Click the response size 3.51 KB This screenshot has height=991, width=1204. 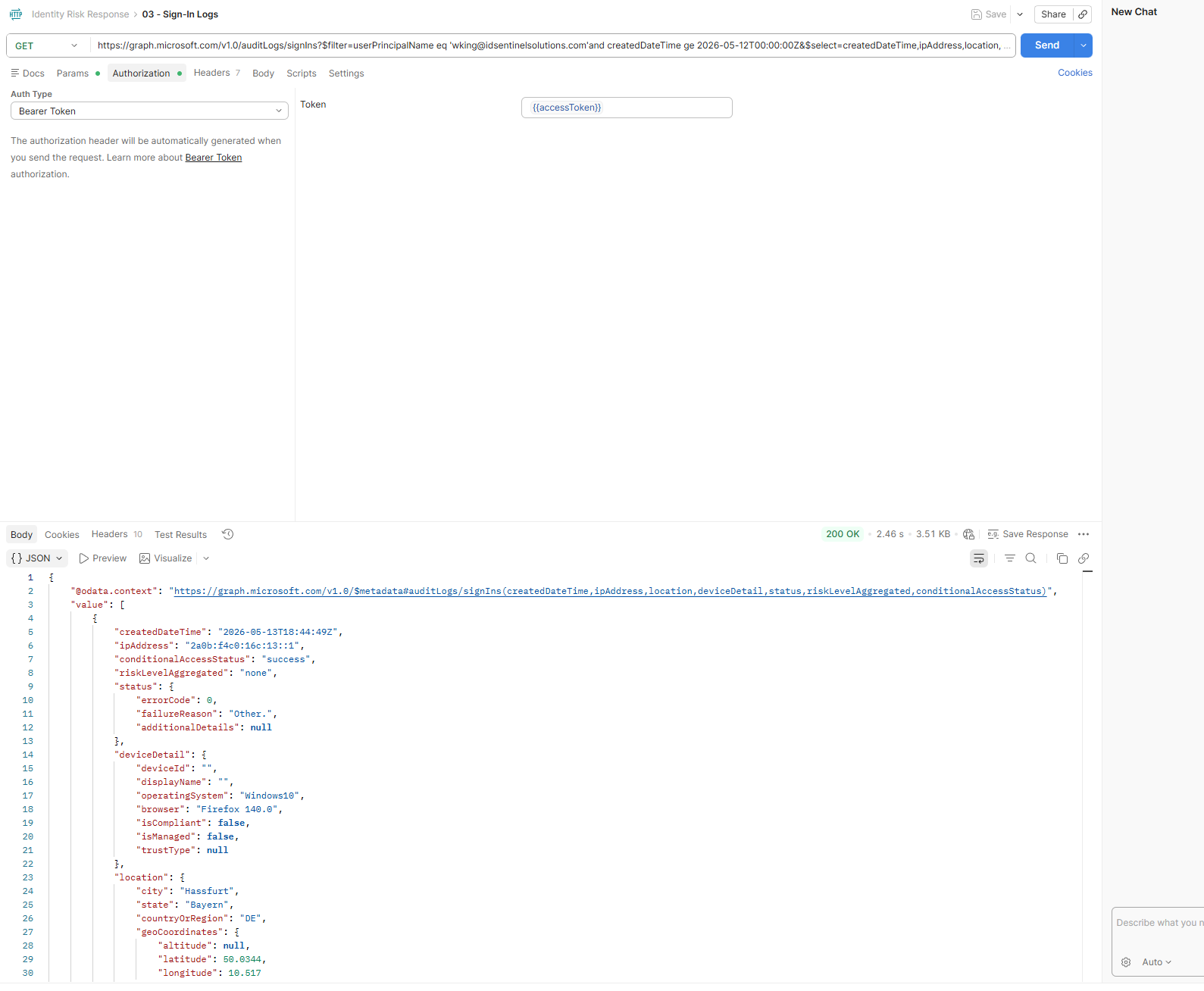[933, 534]
